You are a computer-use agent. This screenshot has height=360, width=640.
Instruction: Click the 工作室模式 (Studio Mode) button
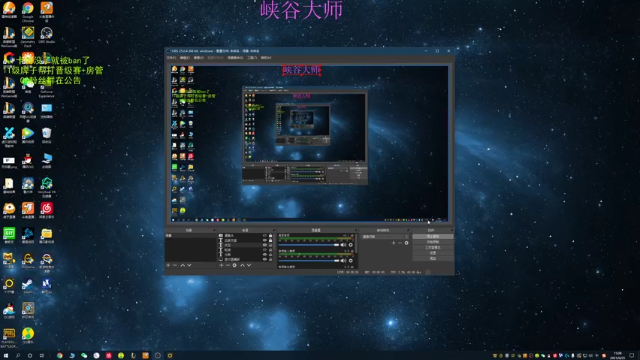(433, 247)
